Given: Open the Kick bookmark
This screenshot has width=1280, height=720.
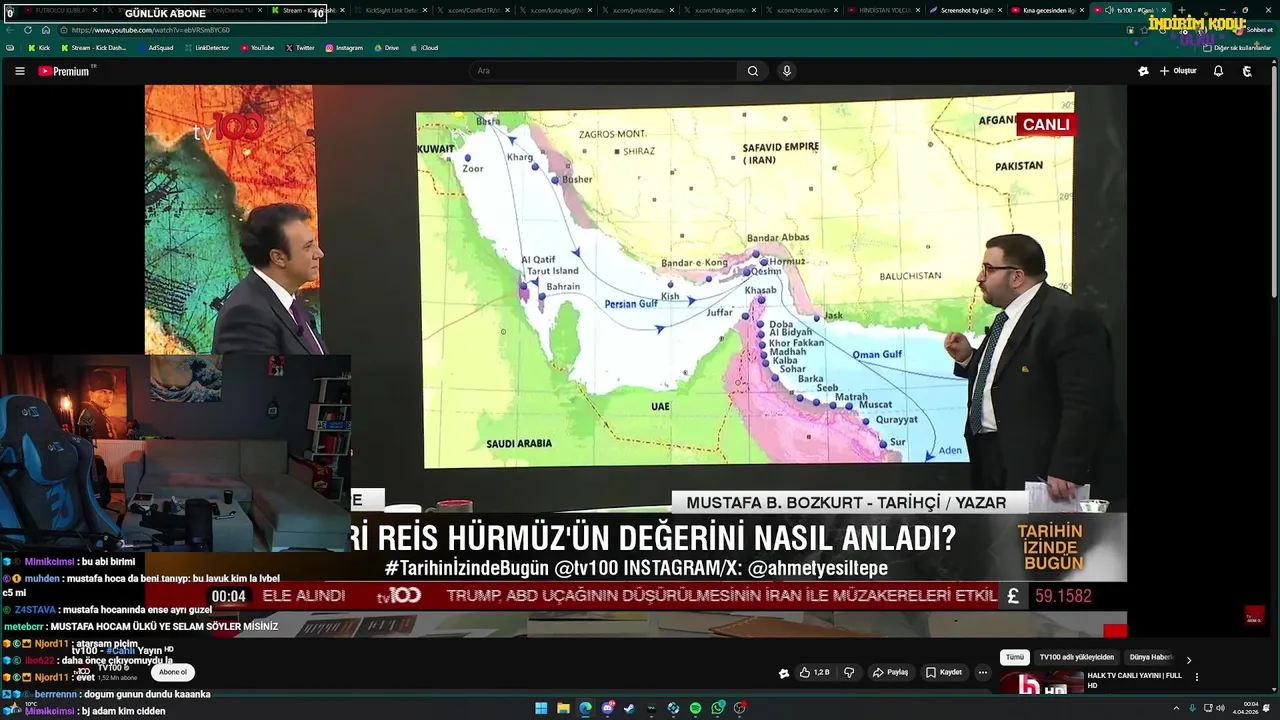Looking at the screenshot, I should coord(39,48).
